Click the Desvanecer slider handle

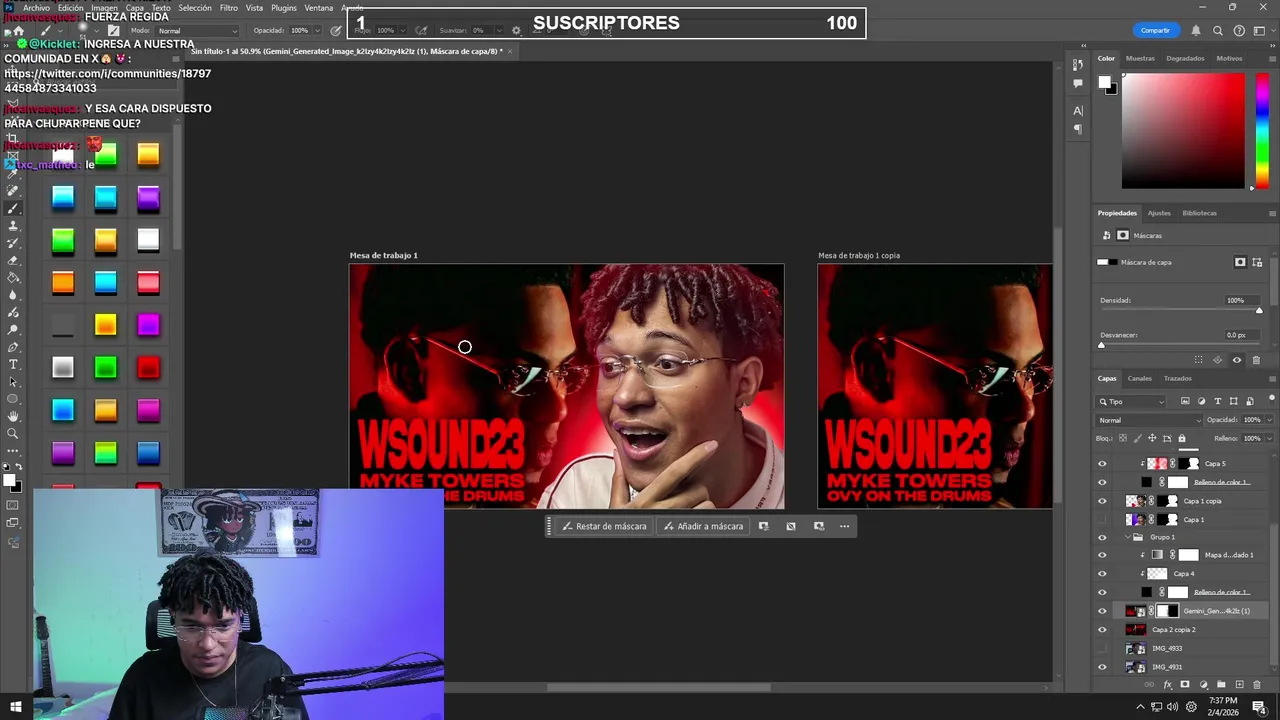coord(1101,346)
